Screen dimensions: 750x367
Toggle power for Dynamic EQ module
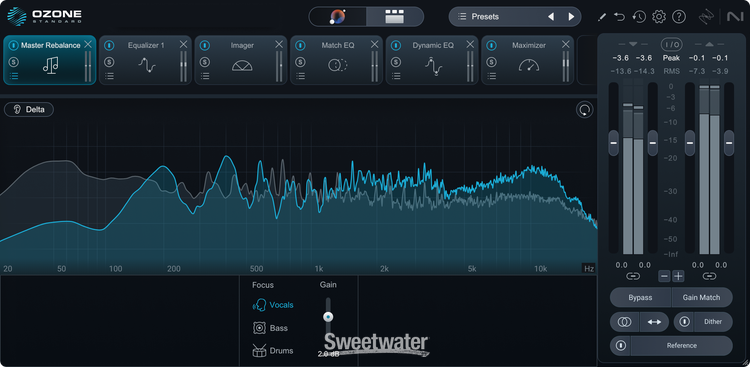(396, 45)
